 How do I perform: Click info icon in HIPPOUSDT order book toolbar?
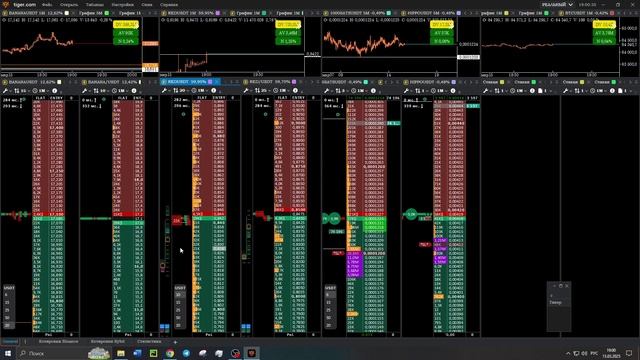pos(453,91)
